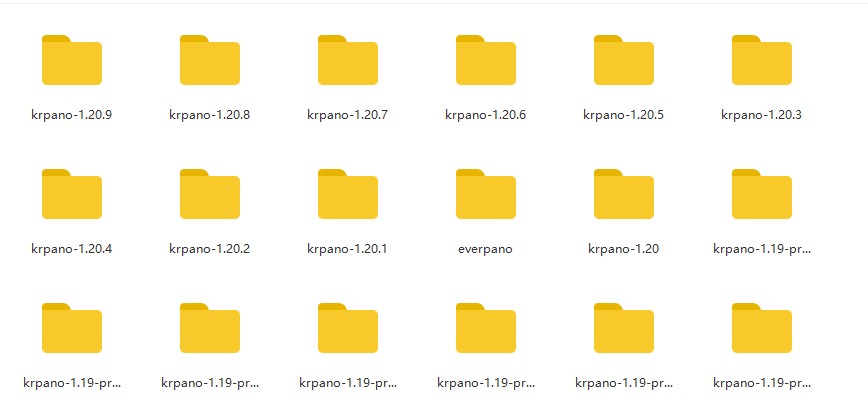Select the everpano folder icon
Image resolution: width=868 pixels, height=410 pixels.
click(x=485, y=194)
